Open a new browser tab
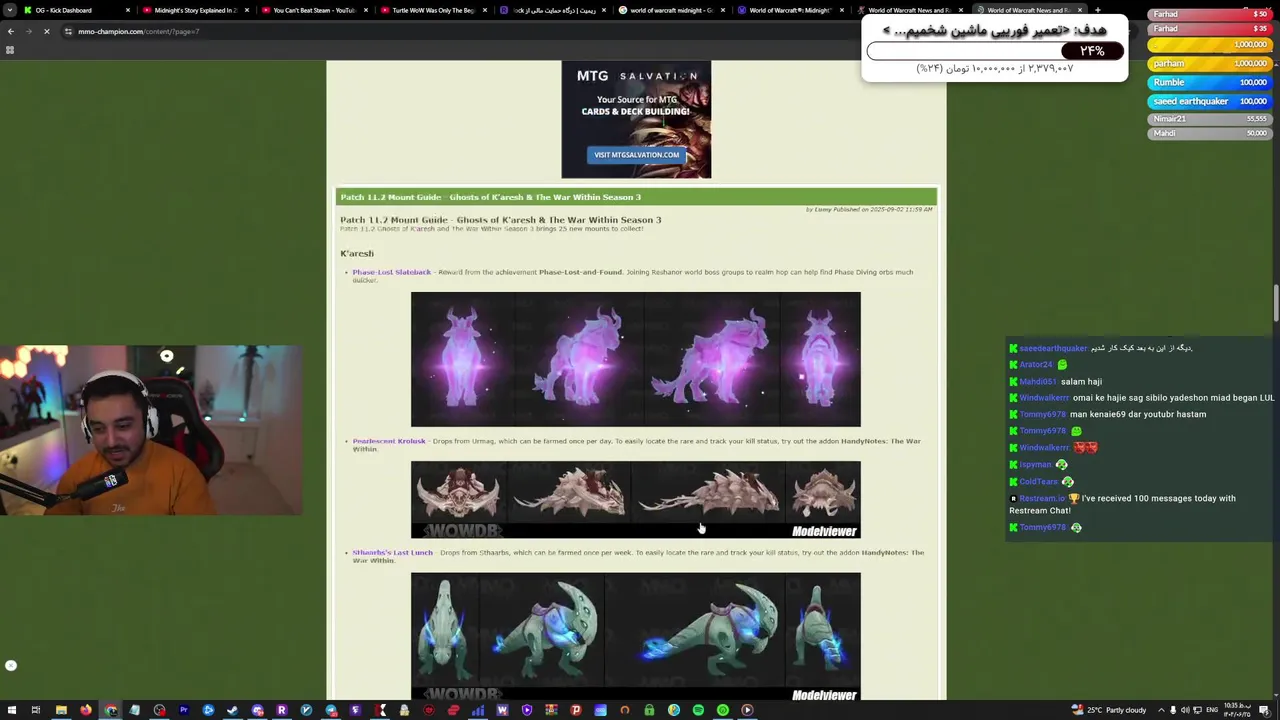 tap(1098, 10)
